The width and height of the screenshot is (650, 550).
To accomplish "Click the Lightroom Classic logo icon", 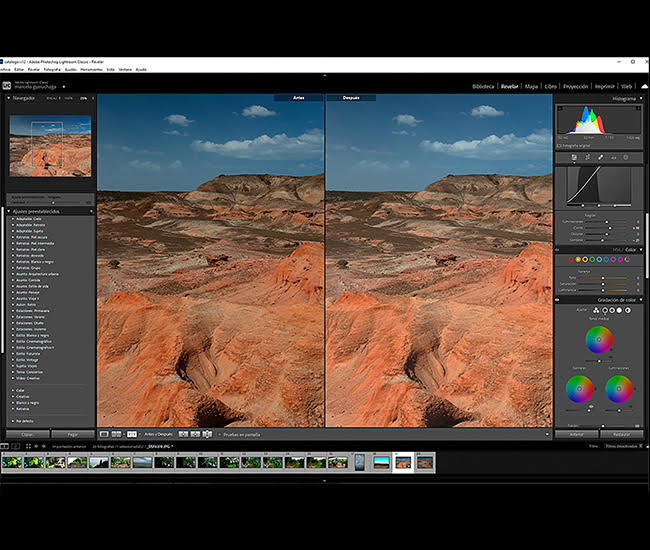I will point(7,85).
